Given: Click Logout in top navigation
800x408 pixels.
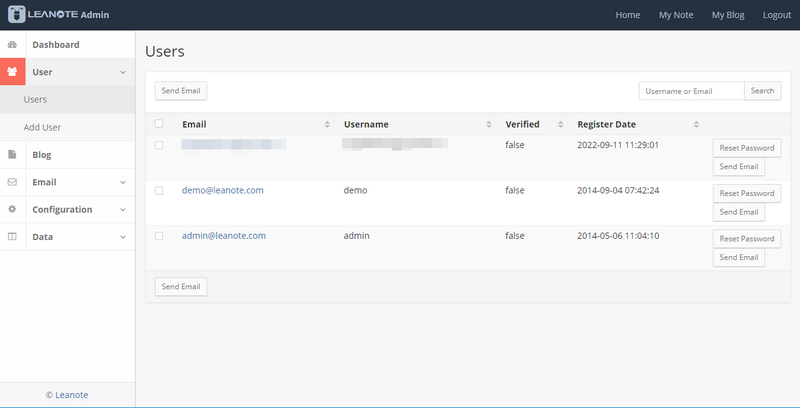Looking at the screenshot, I should tap(777, 15).
